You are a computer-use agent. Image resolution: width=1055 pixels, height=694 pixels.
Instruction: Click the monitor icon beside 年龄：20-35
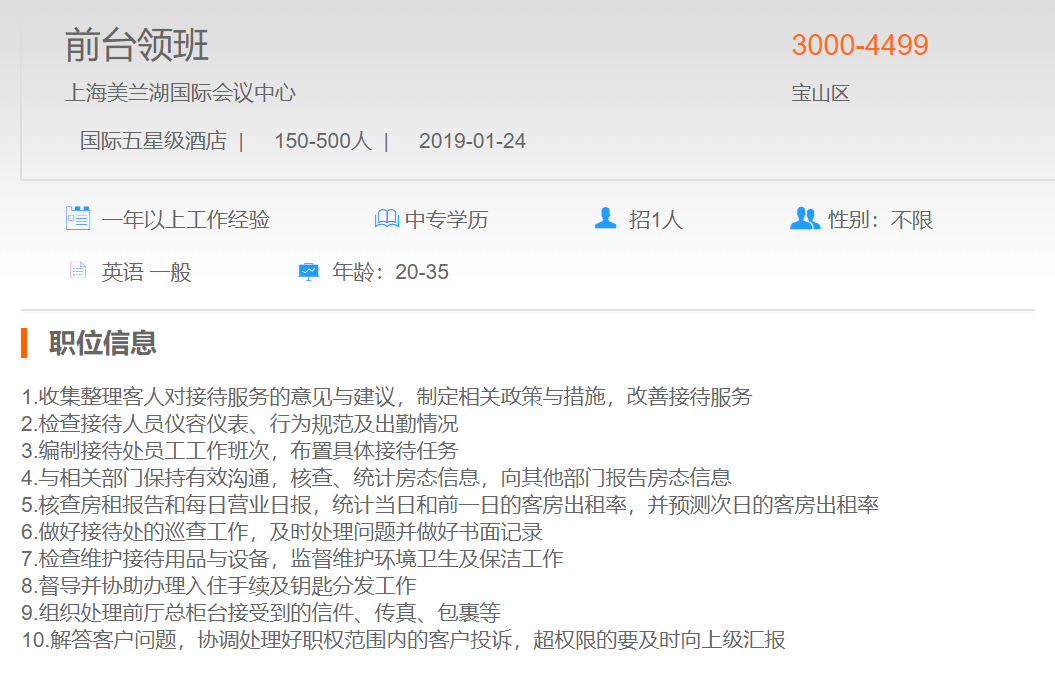tap(308, 271)
